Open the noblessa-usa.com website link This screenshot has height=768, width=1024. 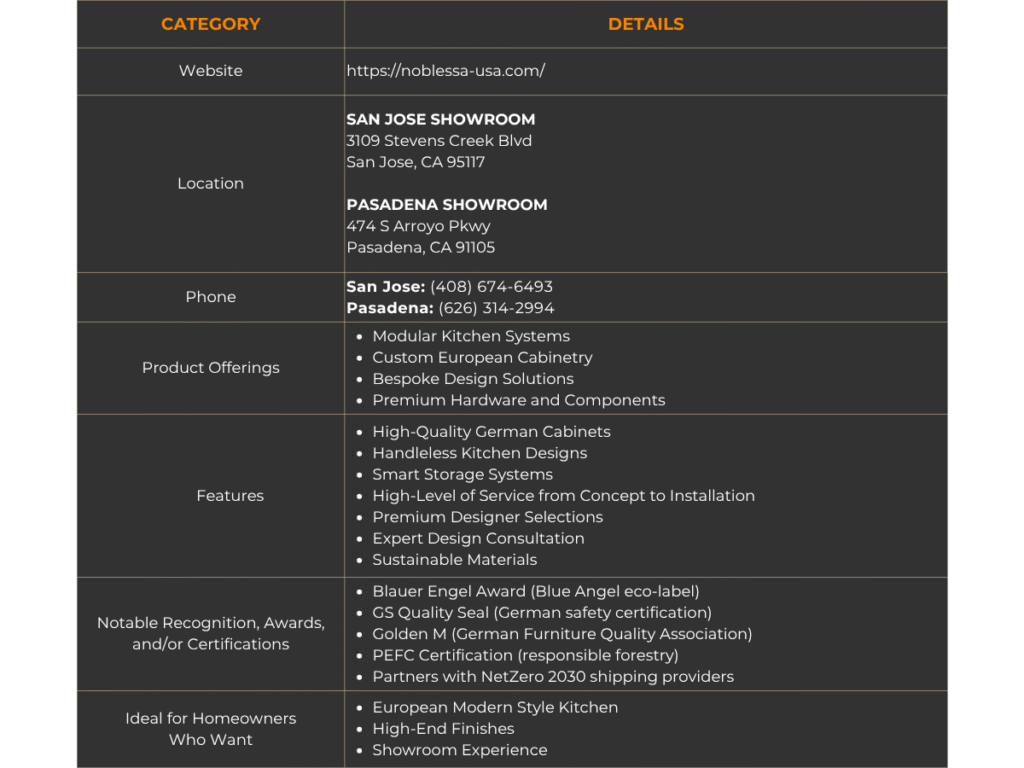coord(446,71)
